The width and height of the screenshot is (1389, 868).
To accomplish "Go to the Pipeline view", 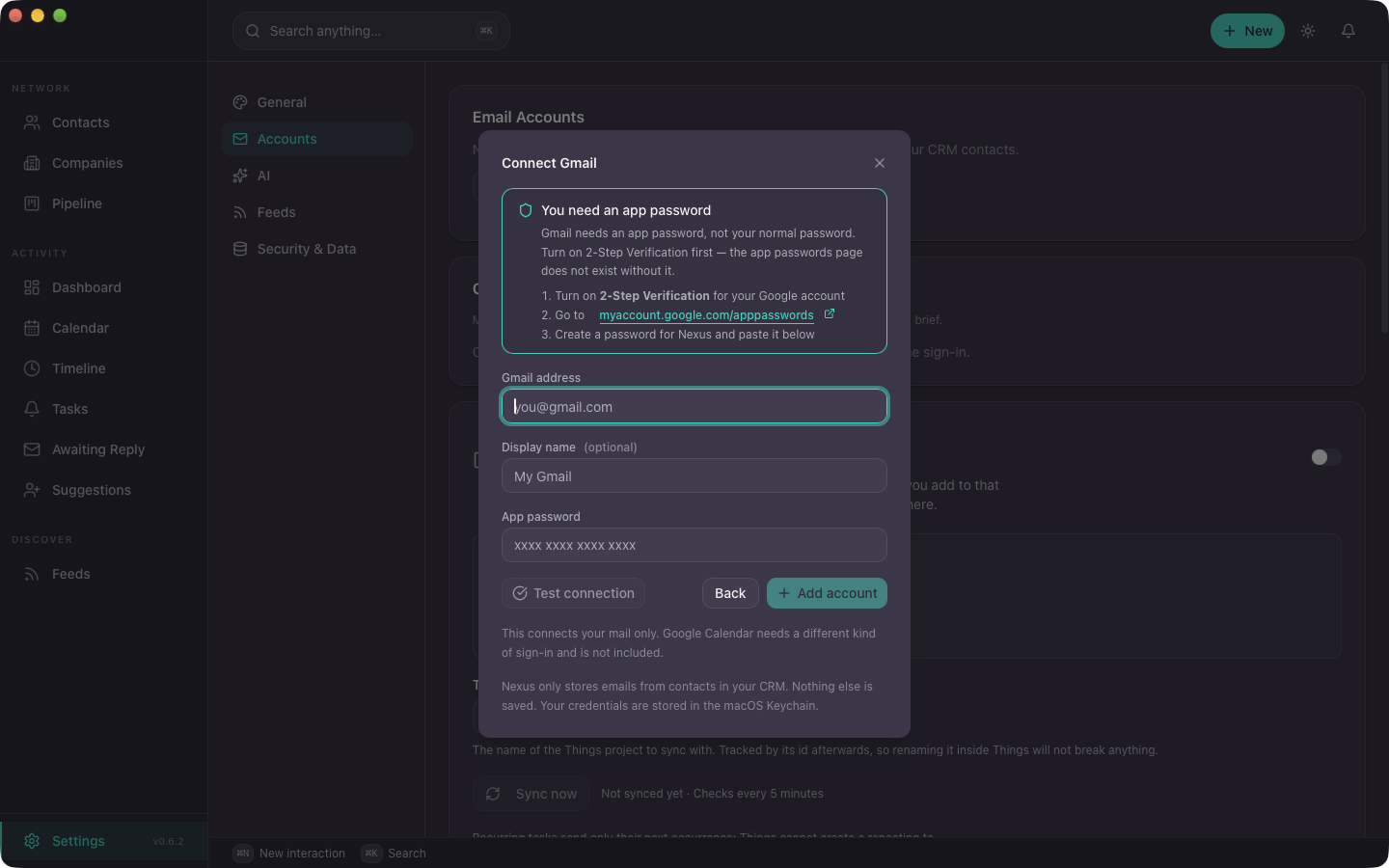I will [x=103, y=203].
